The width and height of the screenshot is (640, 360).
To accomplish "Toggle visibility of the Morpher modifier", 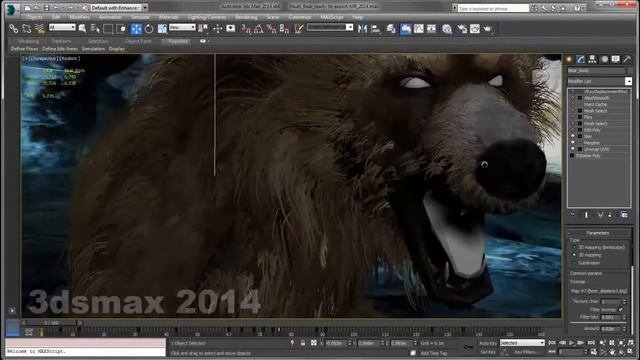I will point(573,143).
